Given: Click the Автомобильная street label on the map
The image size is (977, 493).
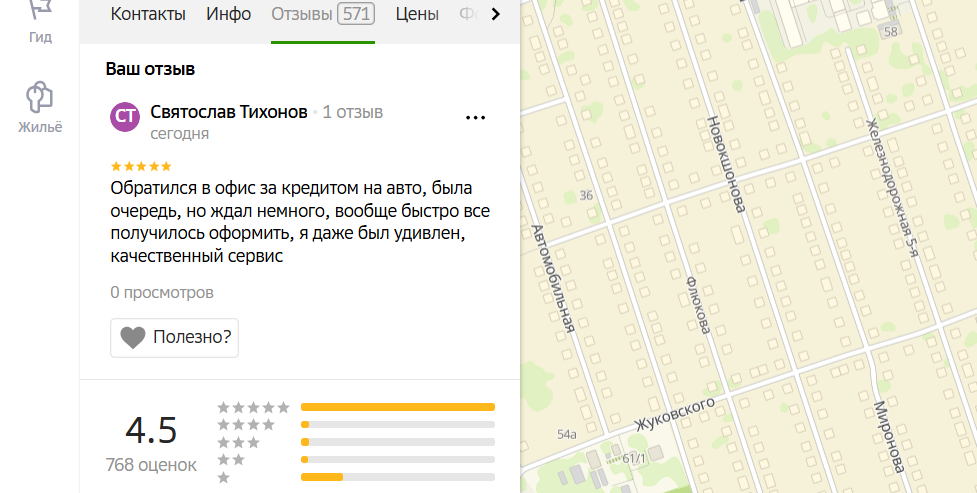Looking at the screenshot, I should 552,278.
